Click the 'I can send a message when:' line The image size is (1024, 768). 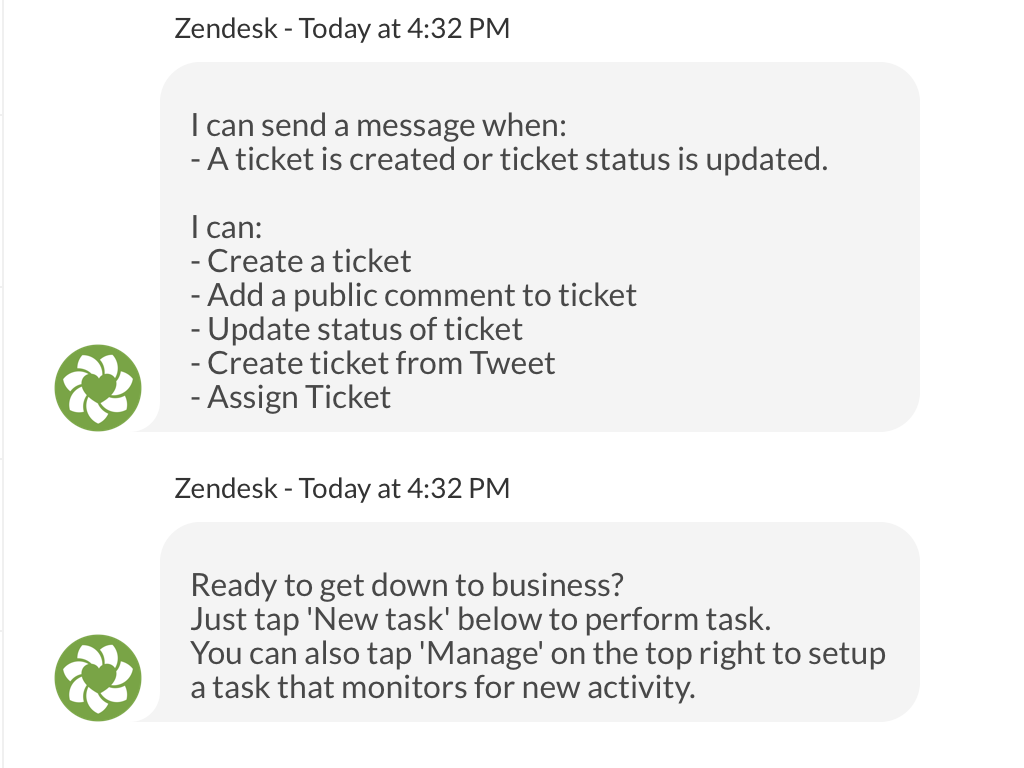pyautogui.click(x=378, y=126)
